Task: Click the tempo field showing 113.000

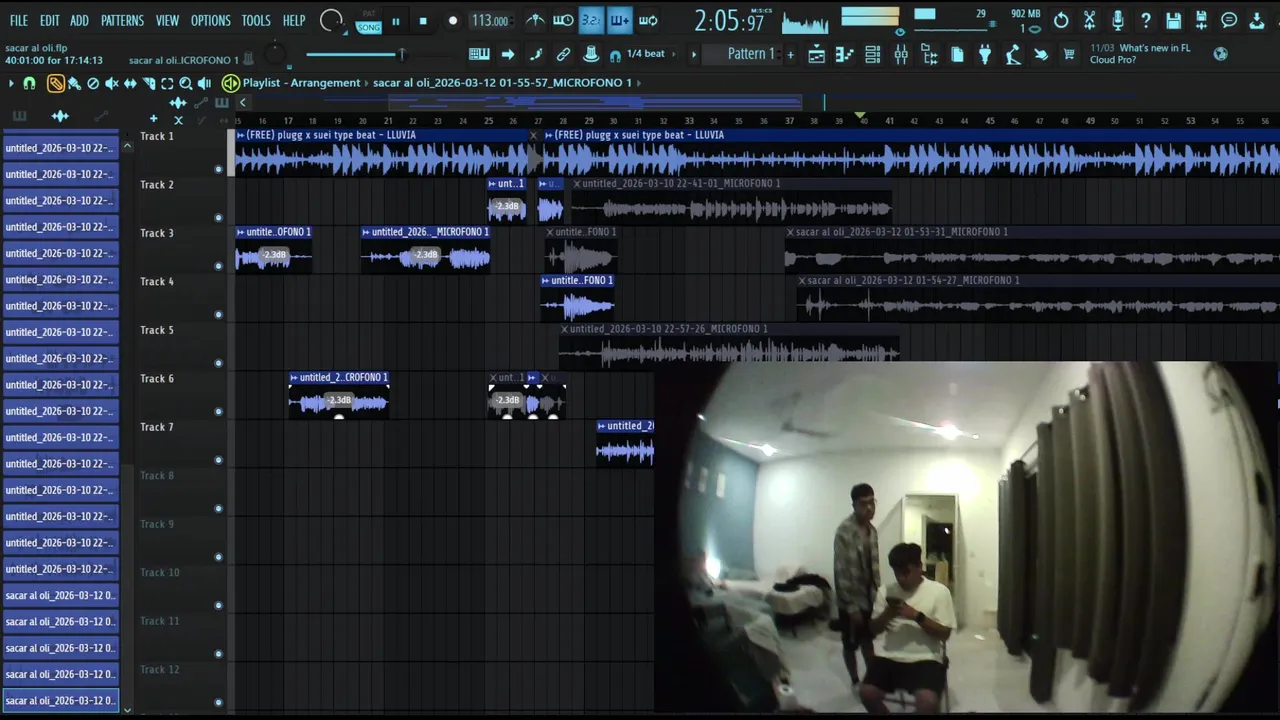Action: (491, 21)
